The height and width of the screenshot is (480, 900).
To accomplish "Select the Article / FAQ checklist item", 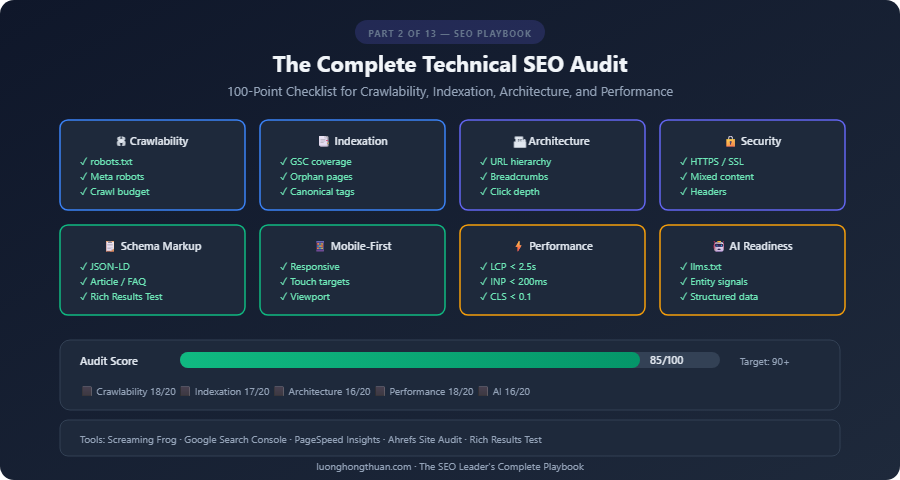I will 113,282.
